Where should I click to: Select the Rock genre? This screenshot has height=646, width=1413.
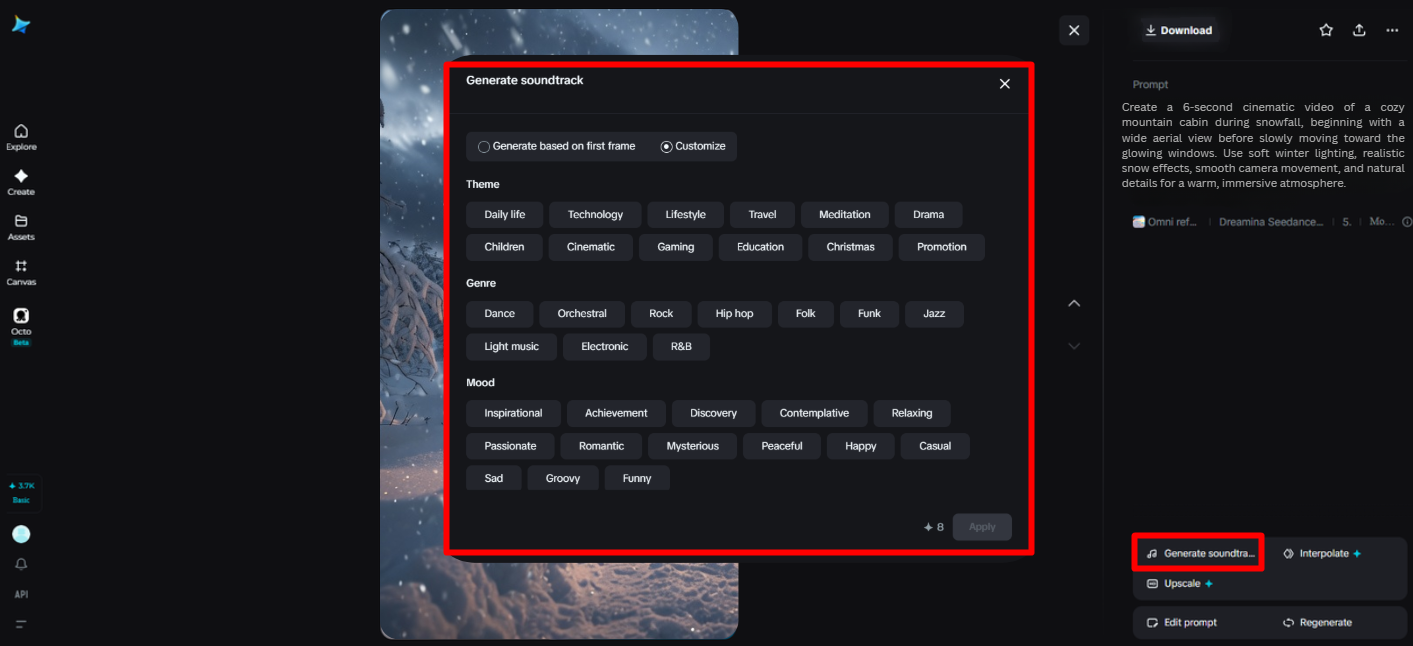(x=661, y=313)
